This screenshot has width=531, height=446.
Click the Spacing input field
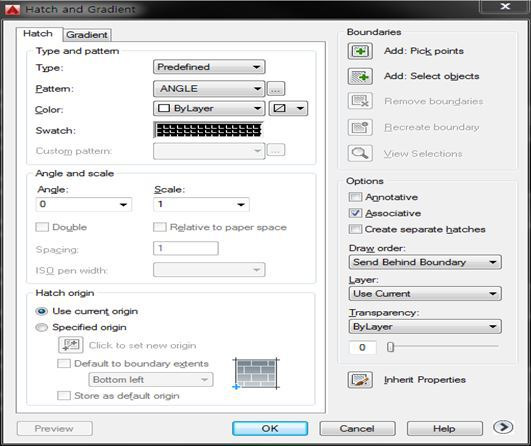point(186,248)
